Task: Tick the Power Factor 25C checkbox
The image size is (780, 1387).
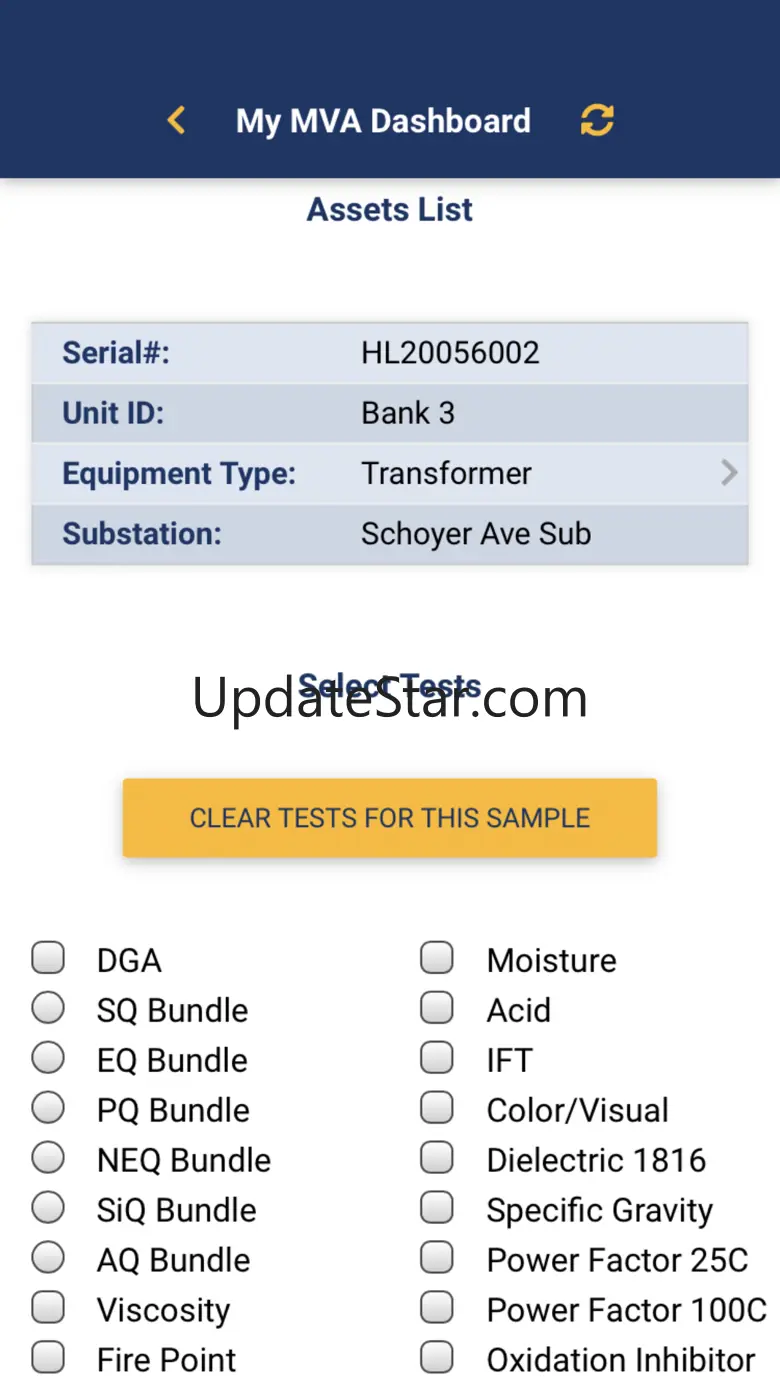Action: pyautogui.click(x=437, y=1258)
